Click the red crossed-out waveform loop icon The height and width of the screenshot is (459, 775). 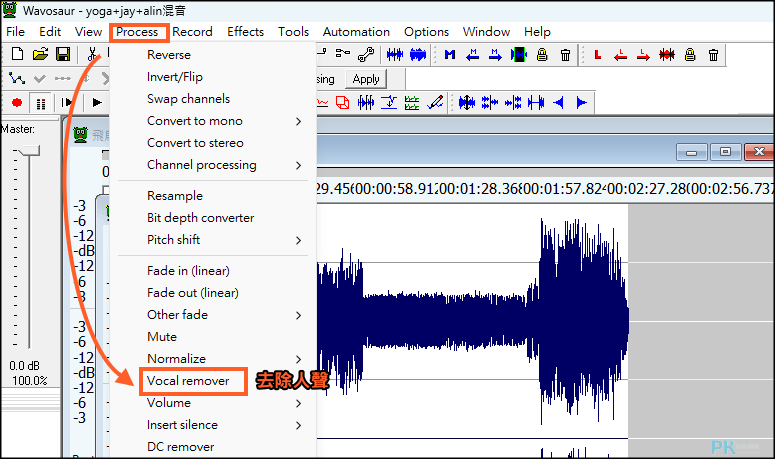[x=667, y=54]
